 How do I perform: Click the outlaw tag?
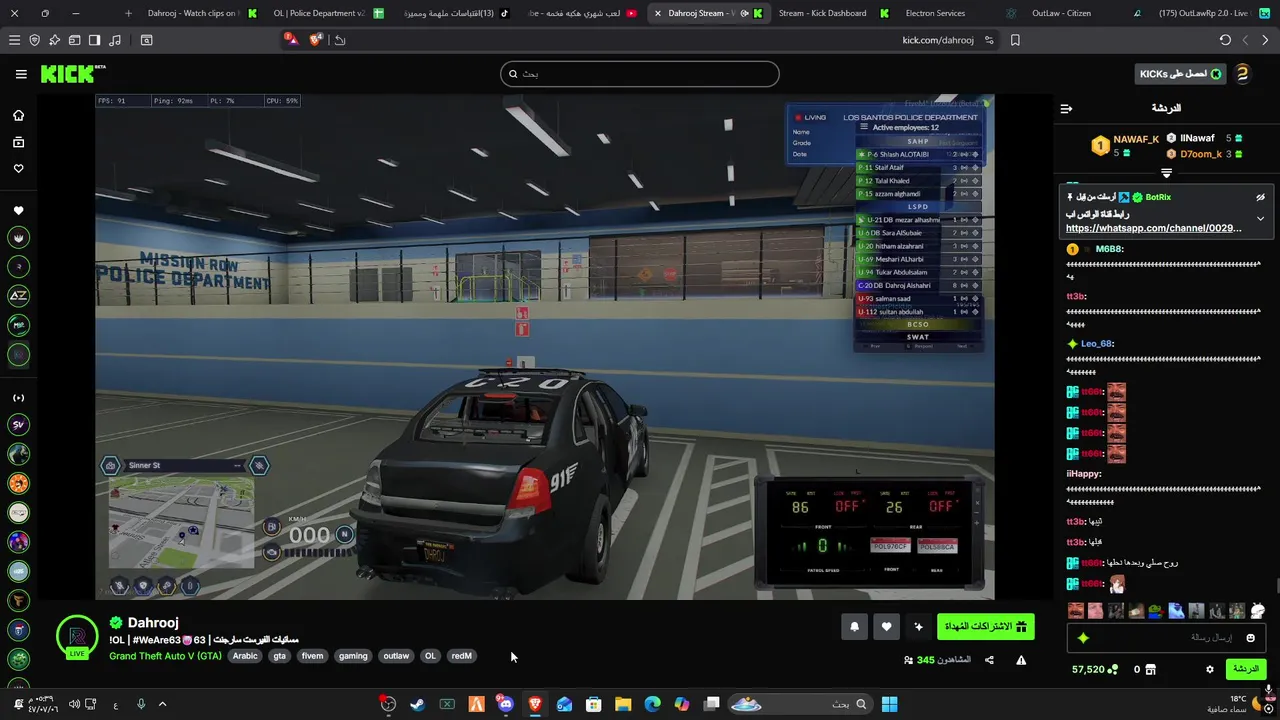tap(396, 656)
